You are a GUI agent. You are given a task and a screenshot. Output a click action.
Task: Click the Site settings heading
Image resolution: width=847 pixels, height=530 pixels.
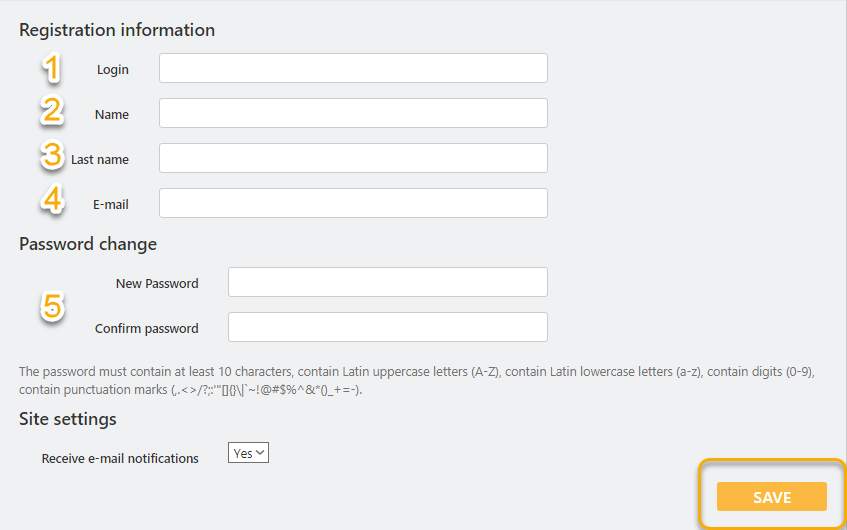point(68,419)
